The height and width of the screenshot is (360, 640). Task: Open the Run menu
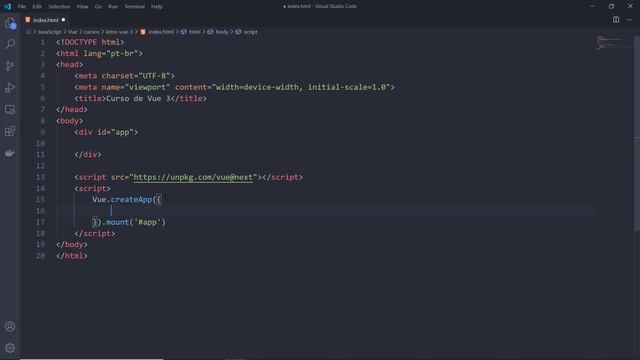coord(113,7)
